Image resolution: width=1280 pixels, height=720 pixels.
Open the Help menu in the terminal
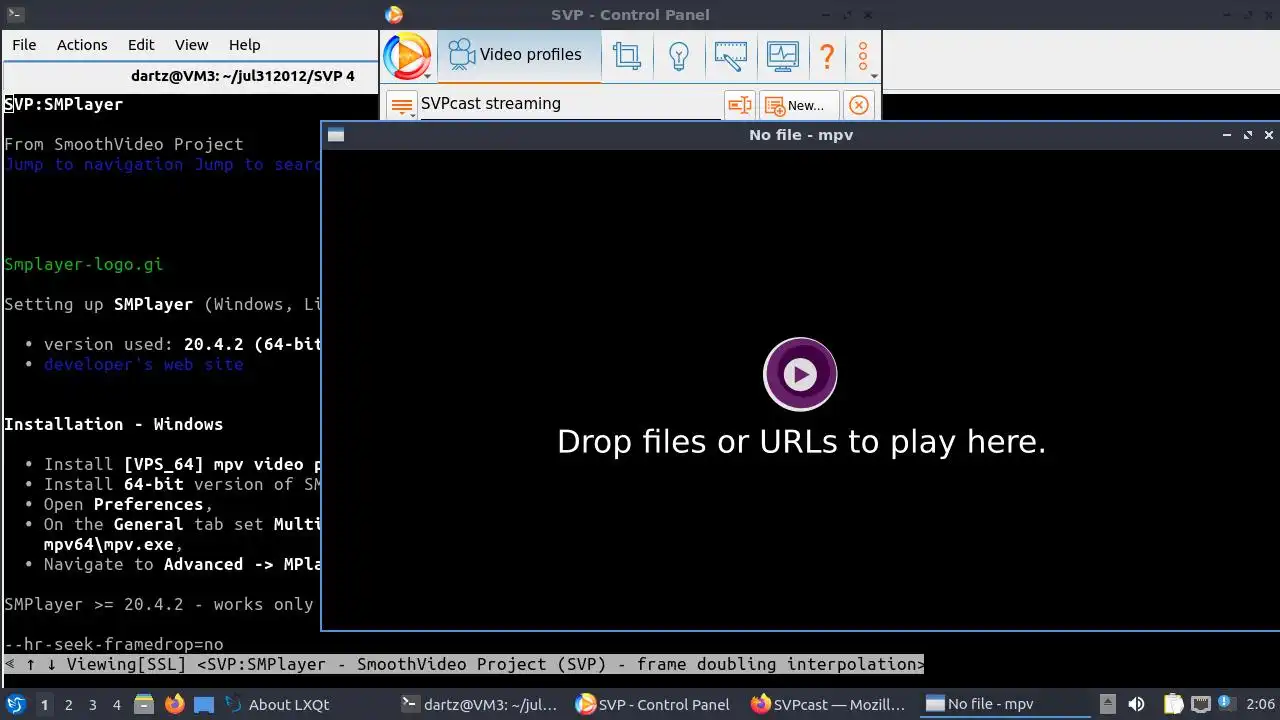[244, 45]
